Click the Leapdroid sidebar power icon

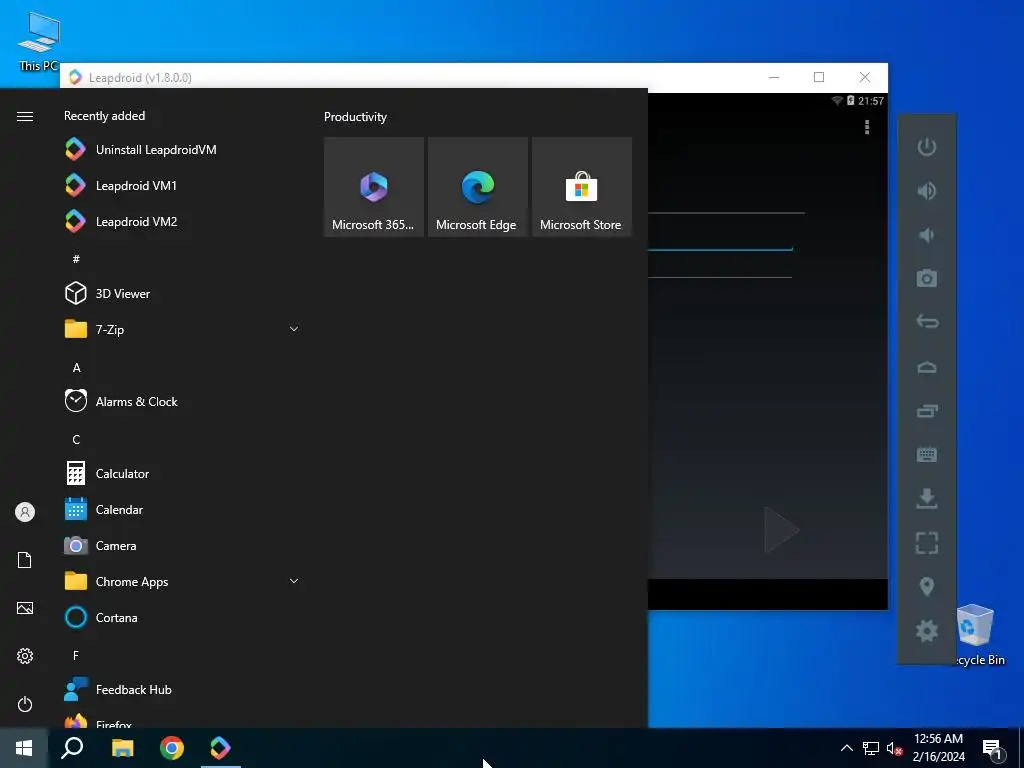click(927, 147)
